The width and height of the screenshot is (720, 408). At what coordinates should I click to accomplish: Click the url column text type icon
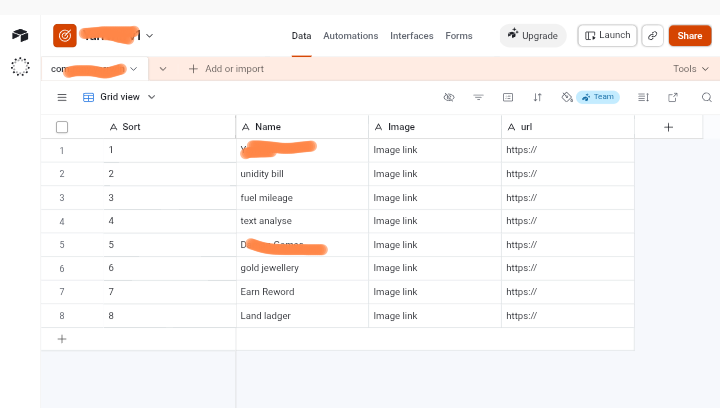511,127
